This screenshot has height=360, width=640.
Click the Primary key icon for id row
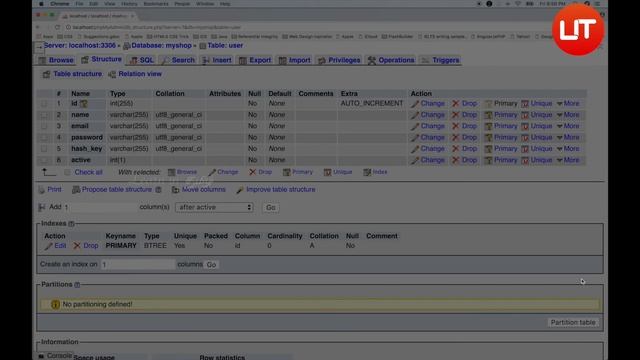(x=488, y=104)
